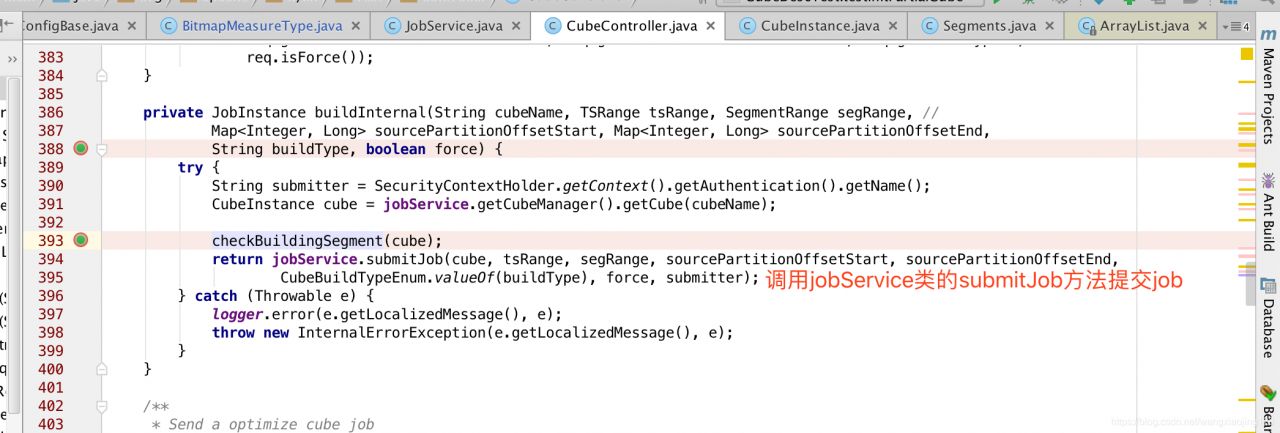Close the ArrayList.java tab
This screenshot has width=1280, height=433.
point(1204,27)
